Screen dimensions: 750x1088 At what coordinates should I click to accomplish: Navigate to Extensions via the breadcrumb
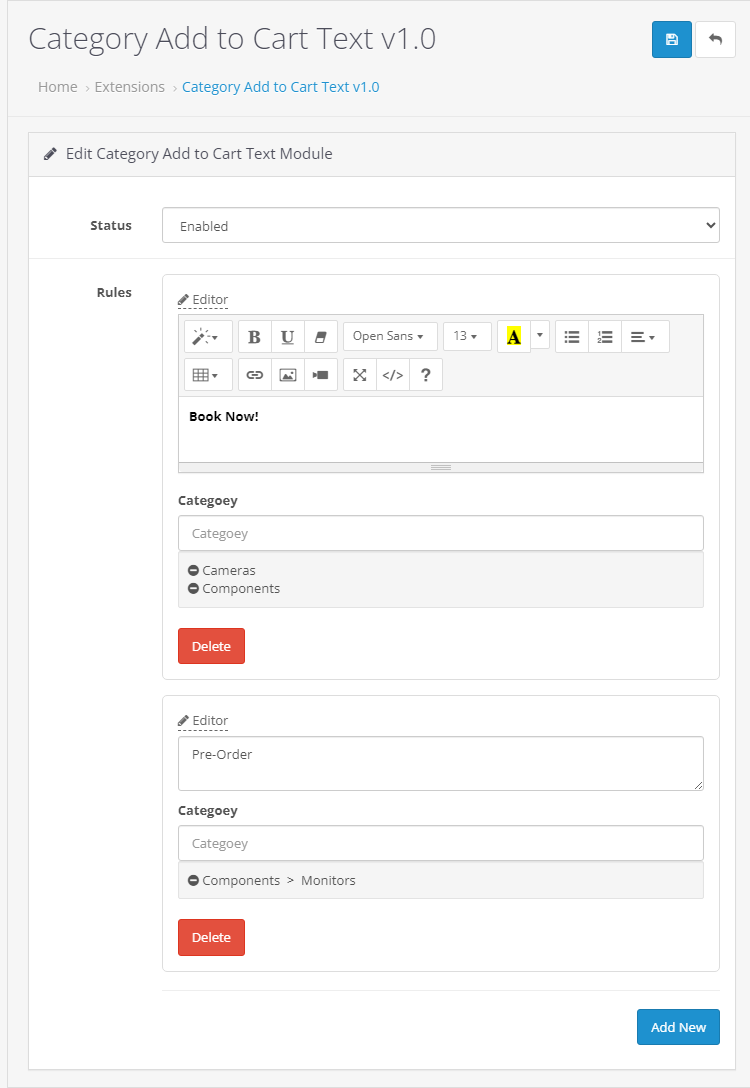tap(129, 87)
